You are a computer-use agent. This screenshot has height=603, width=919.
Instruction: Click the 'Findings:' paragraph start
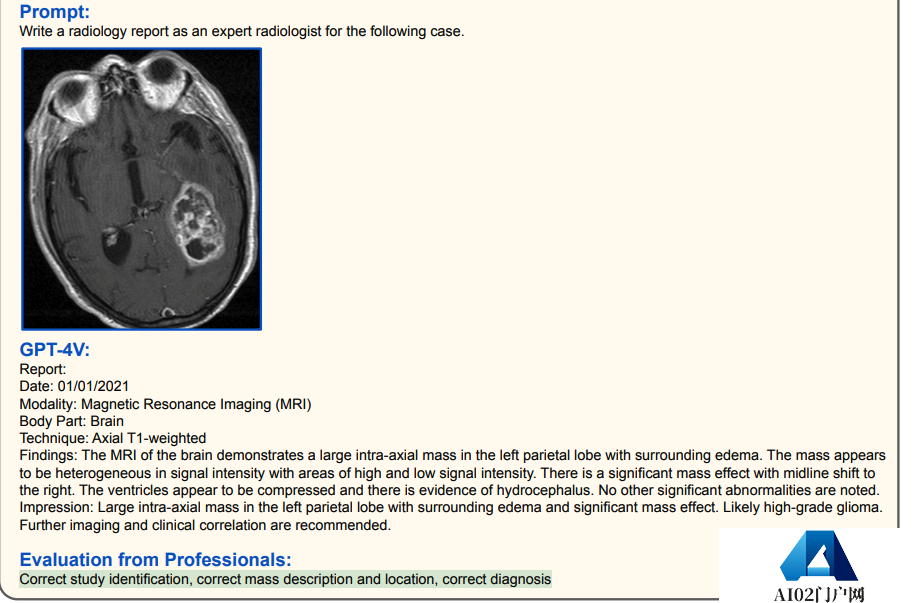tap(48, 455)
